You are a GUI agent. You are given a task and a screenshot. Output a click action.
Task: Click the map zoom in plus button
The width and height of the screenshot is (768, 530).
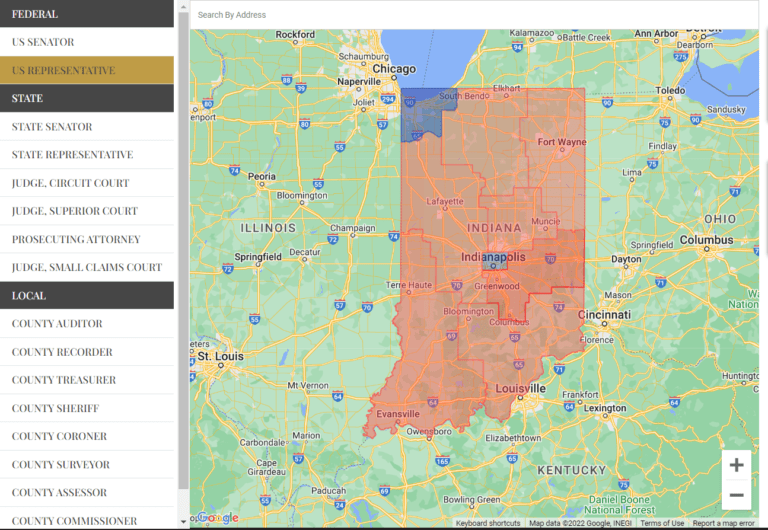click(x=736, y=465)
